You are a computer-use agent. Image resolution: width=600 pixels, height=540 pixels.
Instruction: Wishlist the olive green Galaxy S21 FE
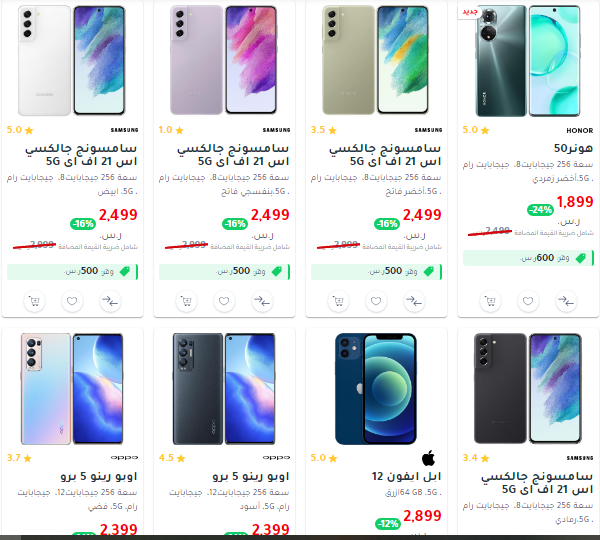(x=376, y=302)
